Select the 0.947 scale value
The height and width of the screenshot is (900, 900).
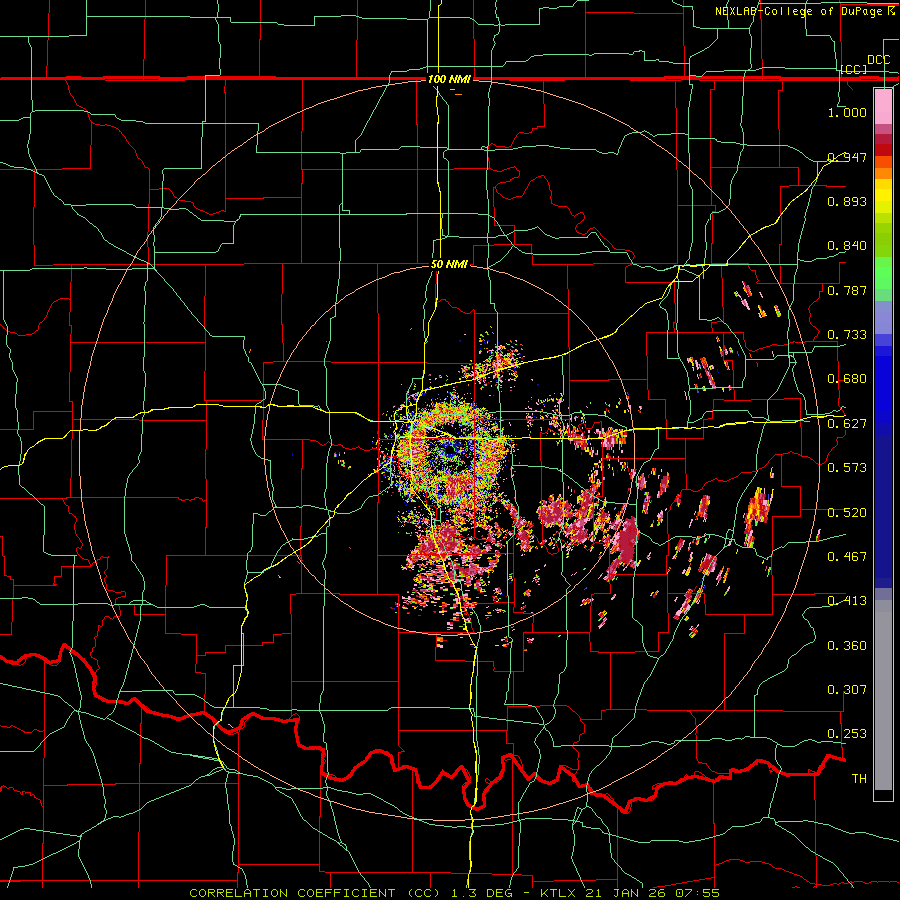click(847, 157)
